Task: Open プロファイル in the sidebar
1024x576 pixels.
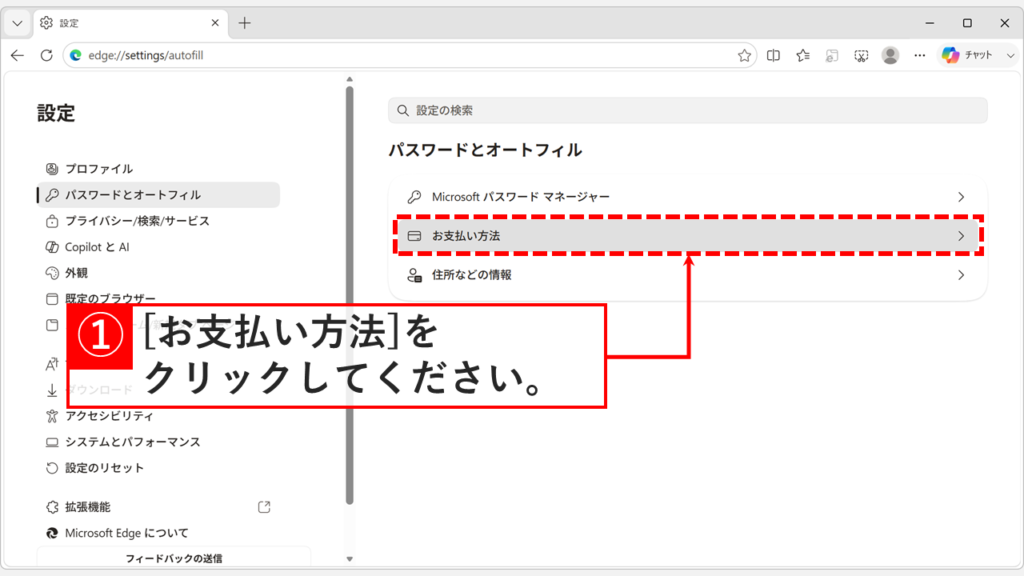Action: pos(159,168)
